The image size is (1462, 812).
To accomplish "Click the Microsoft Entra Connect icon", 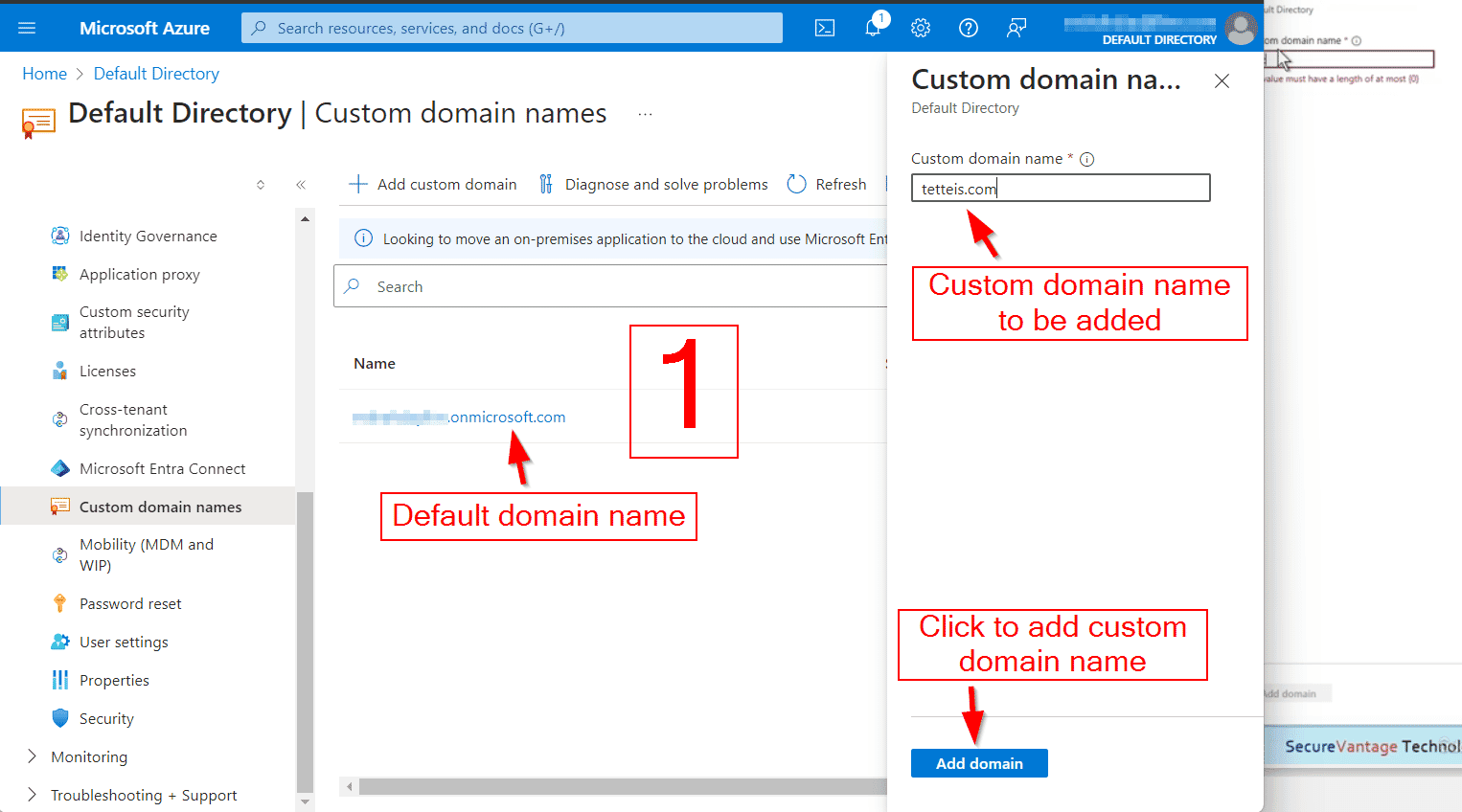I will tap(60, 468).
